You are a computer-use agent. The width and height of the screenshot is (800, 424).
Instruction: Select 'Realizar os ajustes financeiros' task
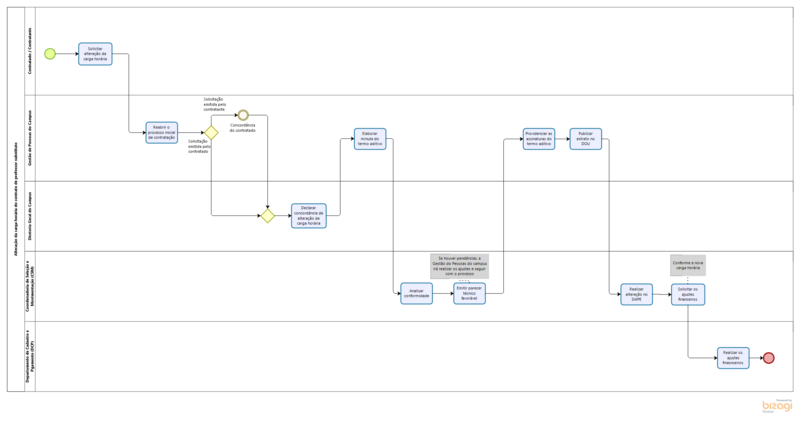(x=733, y=358)
